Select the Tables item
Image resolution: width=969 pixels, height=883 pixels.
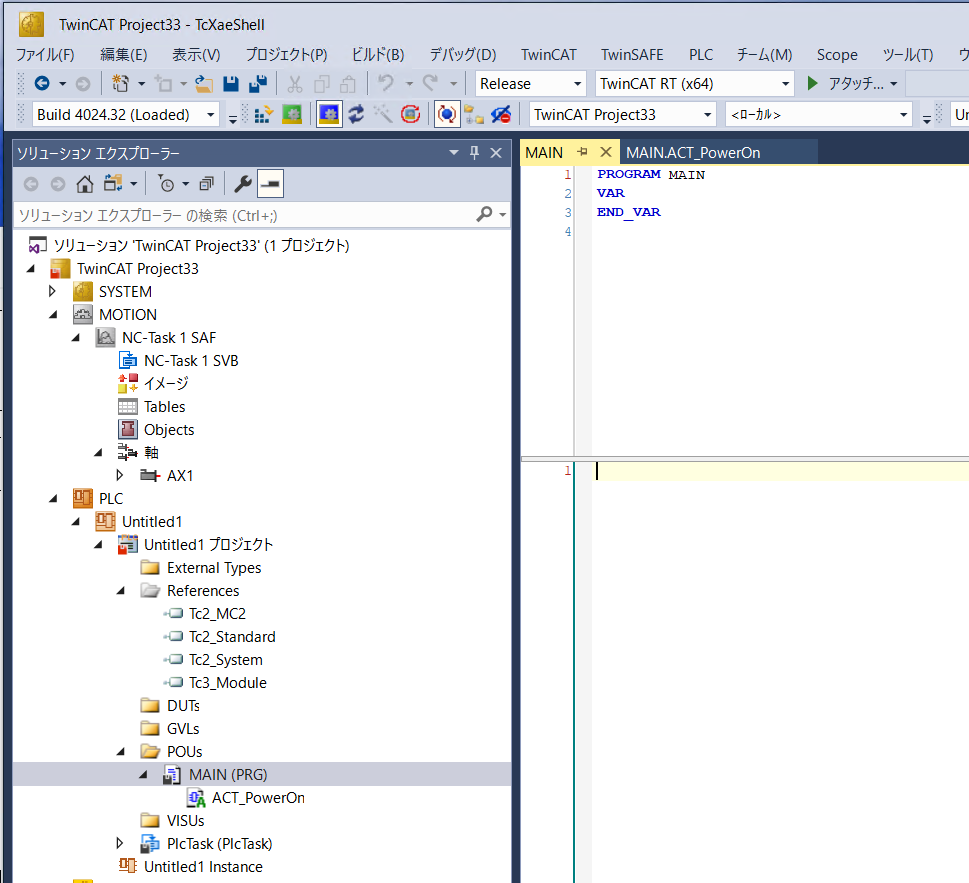click(x=164, y=407)
